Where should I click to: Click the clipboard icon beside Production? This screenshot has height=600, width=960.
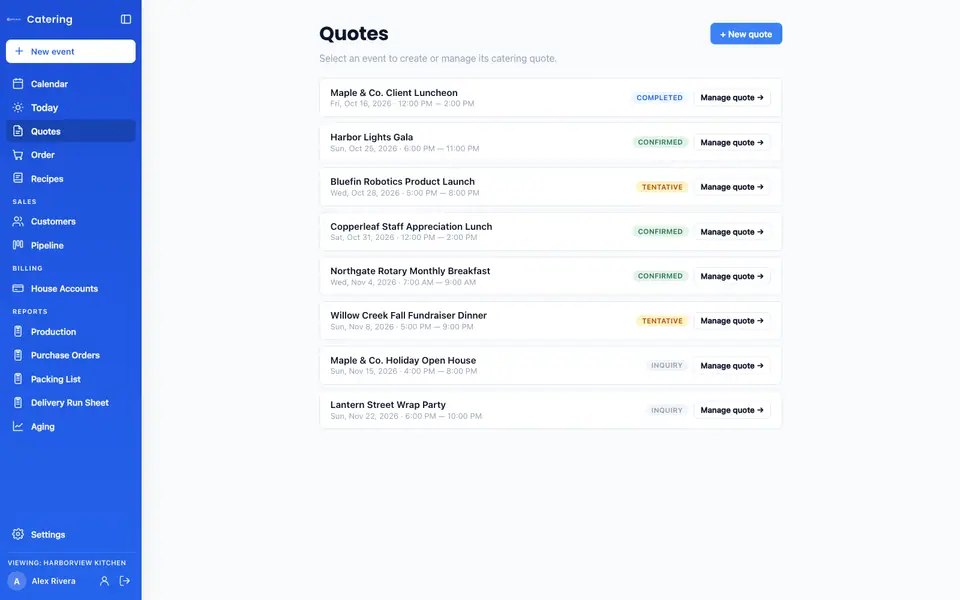tap(18, 331)
